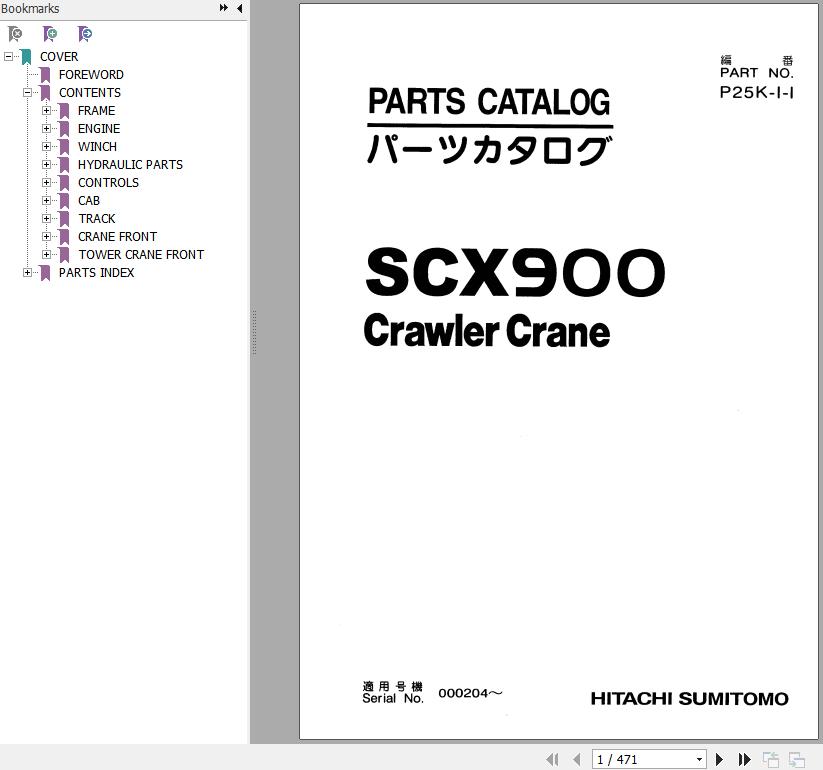Go to the next page
This screenshot has height=770, width=823.
coord(720,759)
